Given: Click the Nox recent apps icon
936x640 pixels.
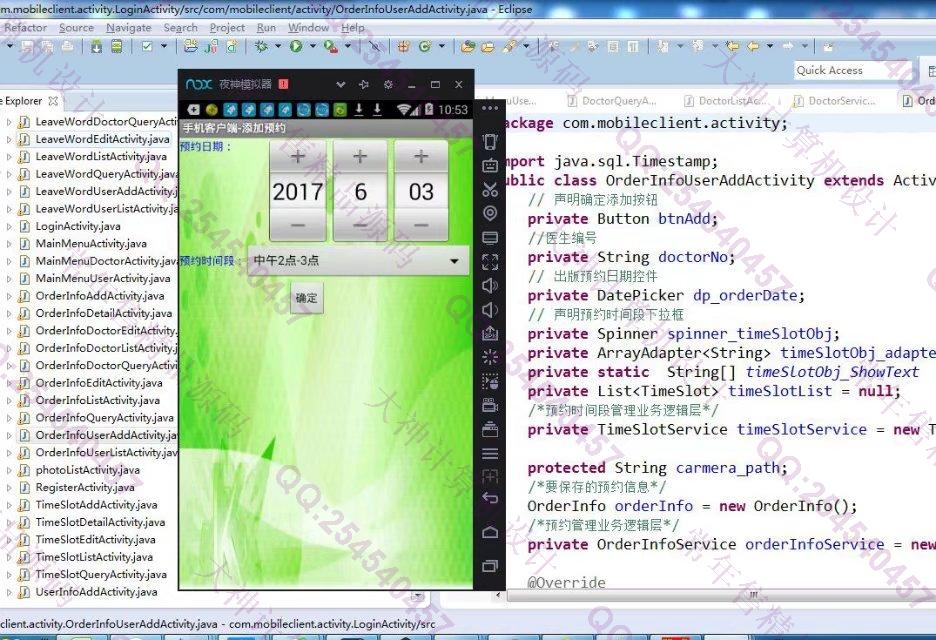Looking at the screenshot, I should 490,565.
